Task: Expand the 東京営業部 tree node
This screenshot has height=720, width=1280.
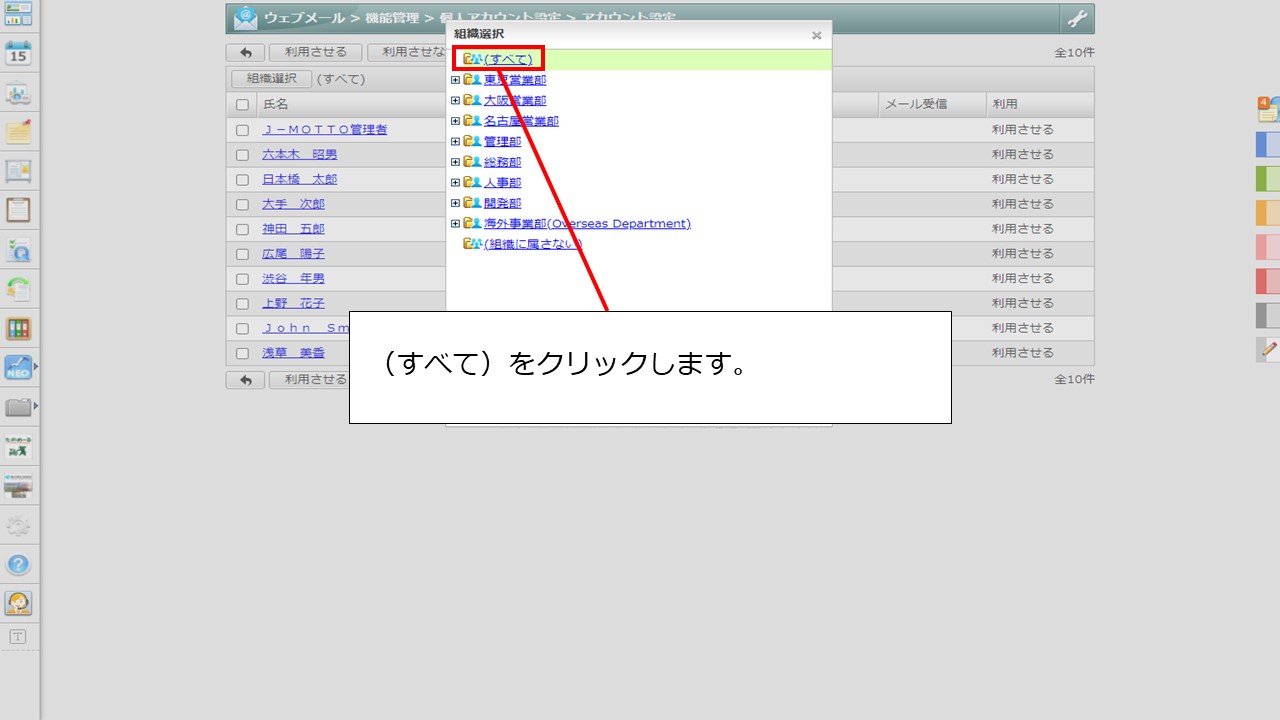Action: [x=455, y=80]
